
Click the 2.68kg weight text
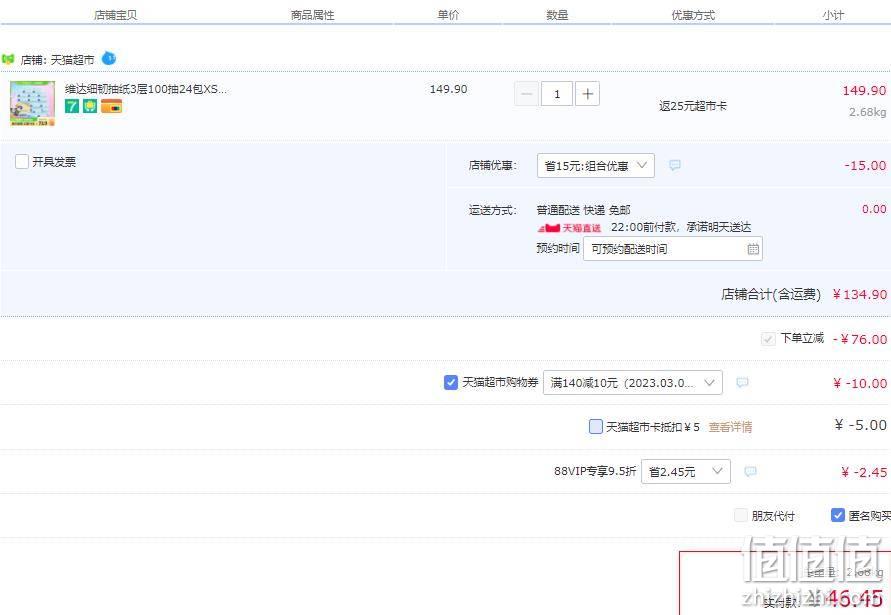click(868, 112)
